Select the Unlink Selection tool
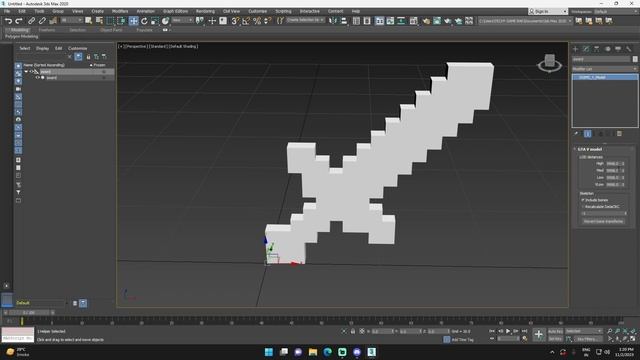The width and height of the screenshot is (640, 360). point(42,21)
